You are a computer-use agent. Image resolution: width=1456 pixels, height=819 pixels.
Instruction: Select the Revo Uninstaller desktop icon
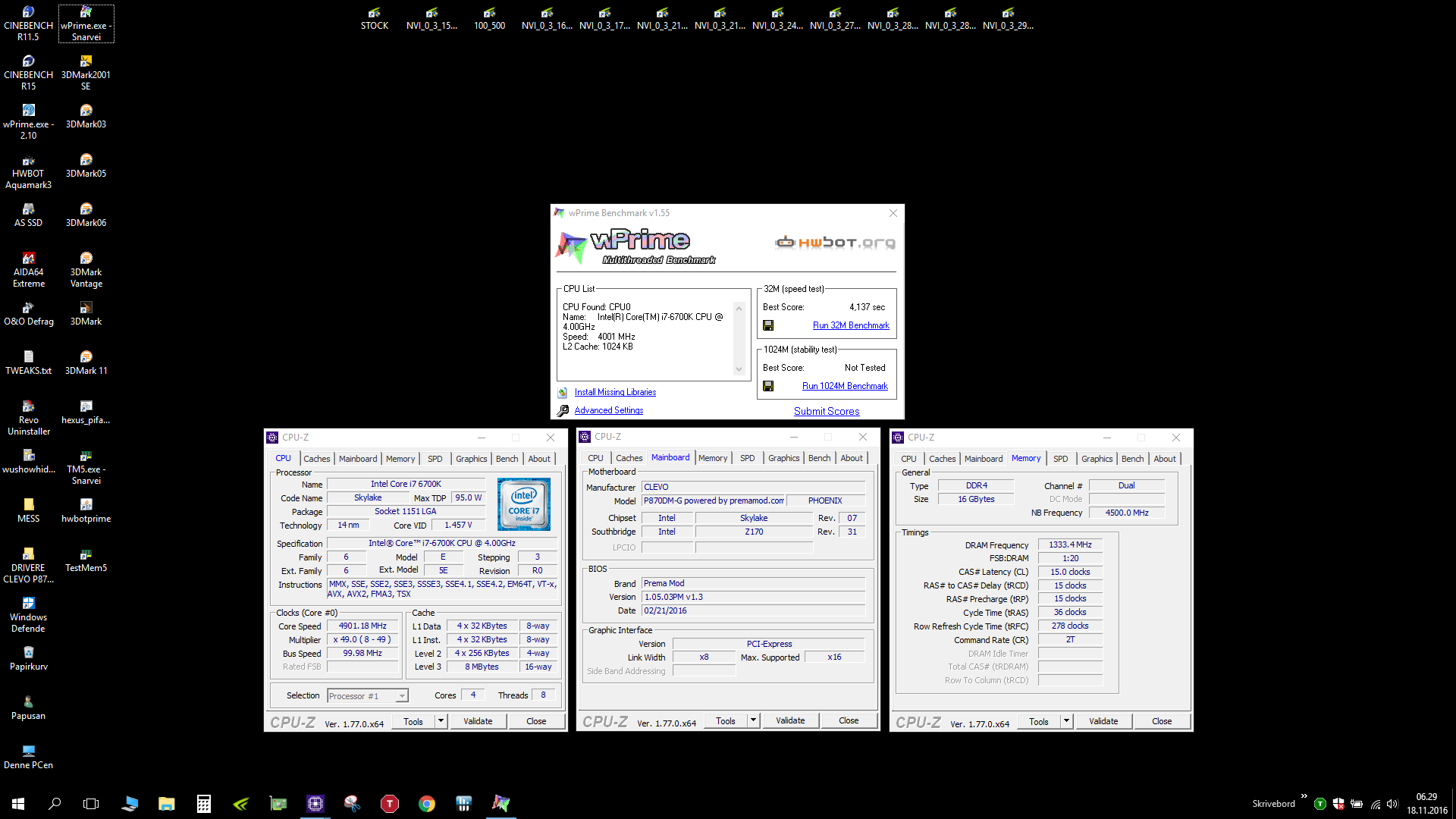pyautogui.click(x=28, y=418)
